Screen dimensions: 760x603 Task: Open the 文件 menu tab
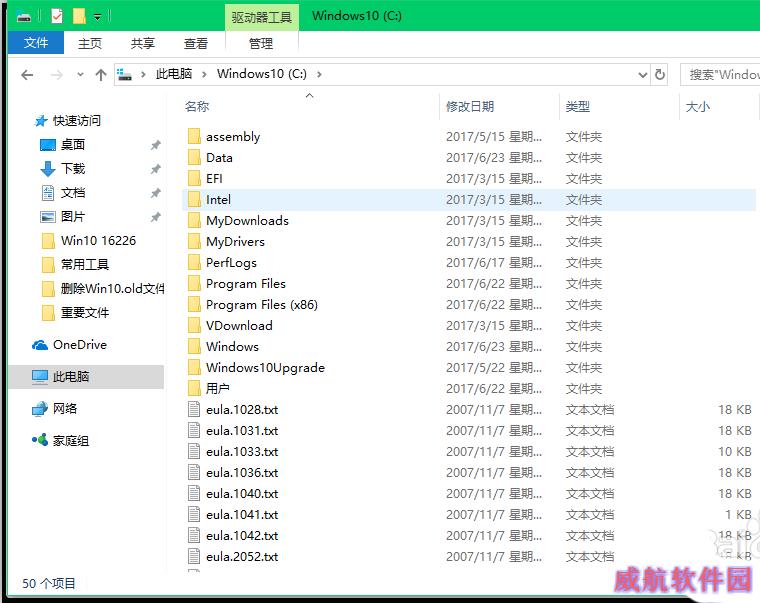click(x=36, y=43)
